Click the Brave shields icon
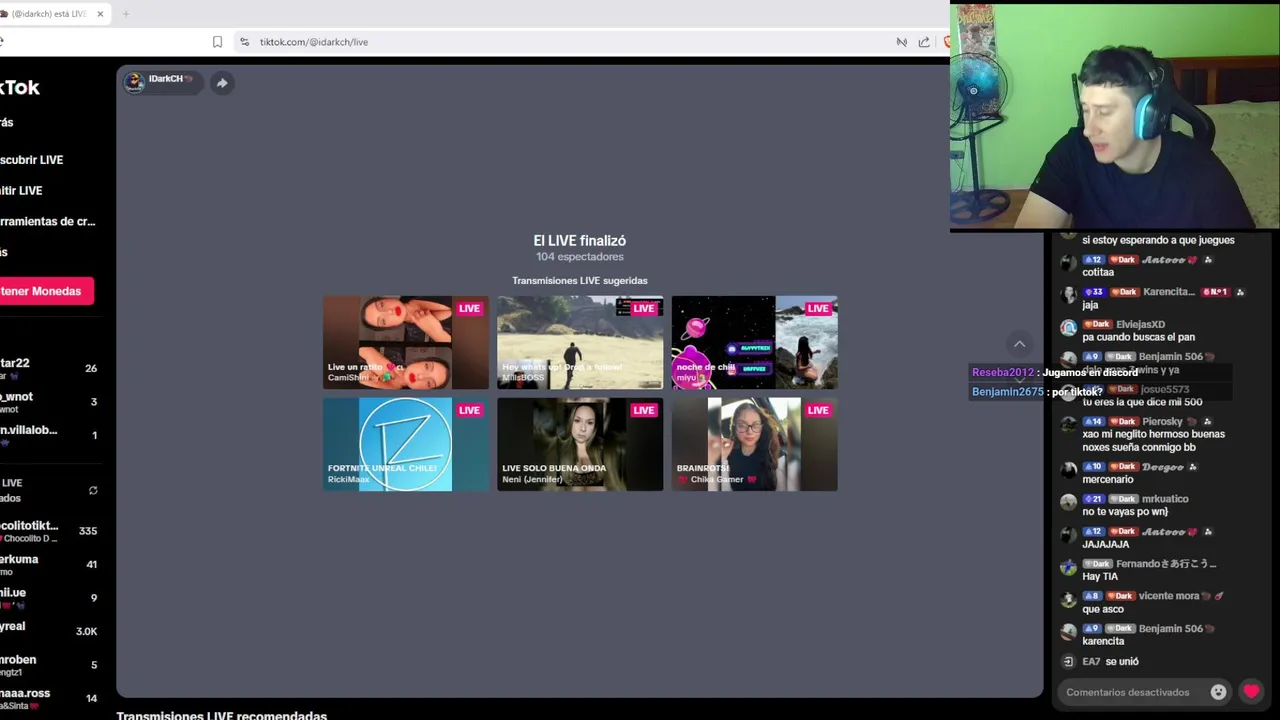This screenshot has height=720, width=1280. 946,42
